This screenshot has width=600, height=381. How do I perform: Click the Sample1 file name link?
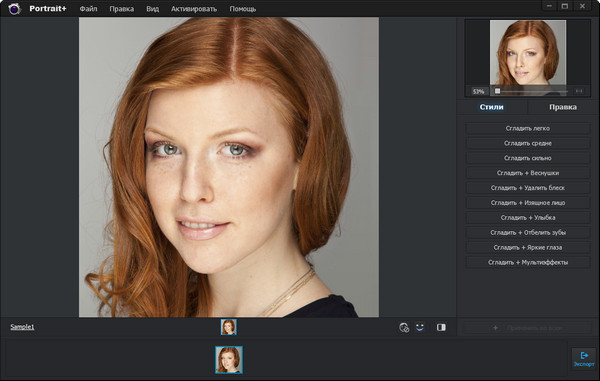tap(22, 327)
